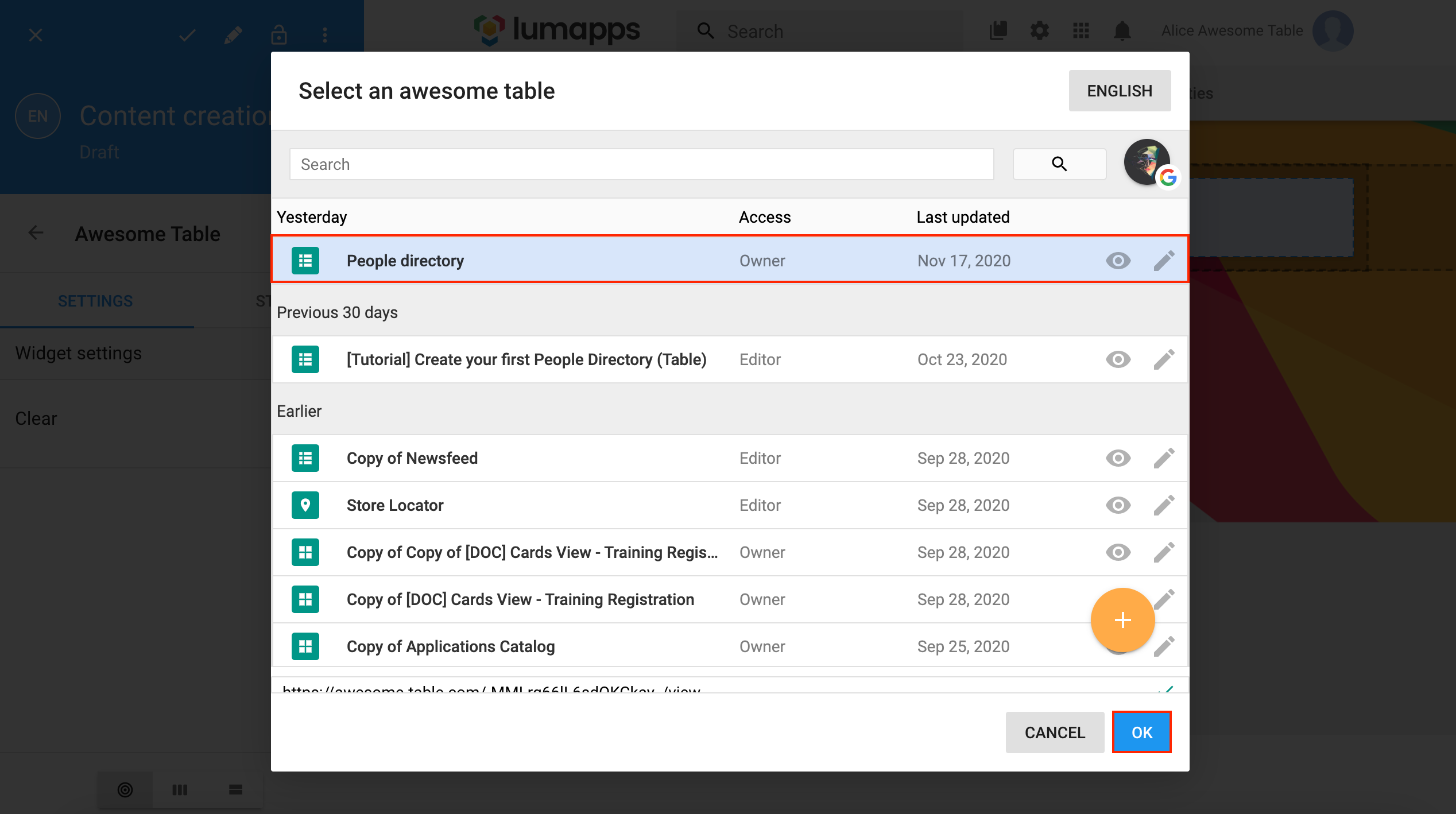This screenshot has height=814, width=1456.
Task: Click the target view icon in bottom toolbar
Action: pyautogui.click(x=125, y=790)
